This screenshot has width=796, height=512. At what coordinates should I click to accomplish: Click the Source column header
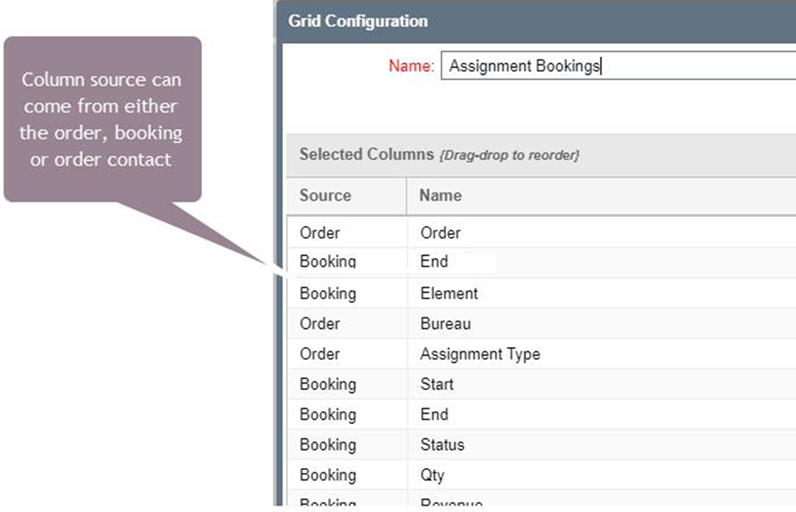[347, 196]
